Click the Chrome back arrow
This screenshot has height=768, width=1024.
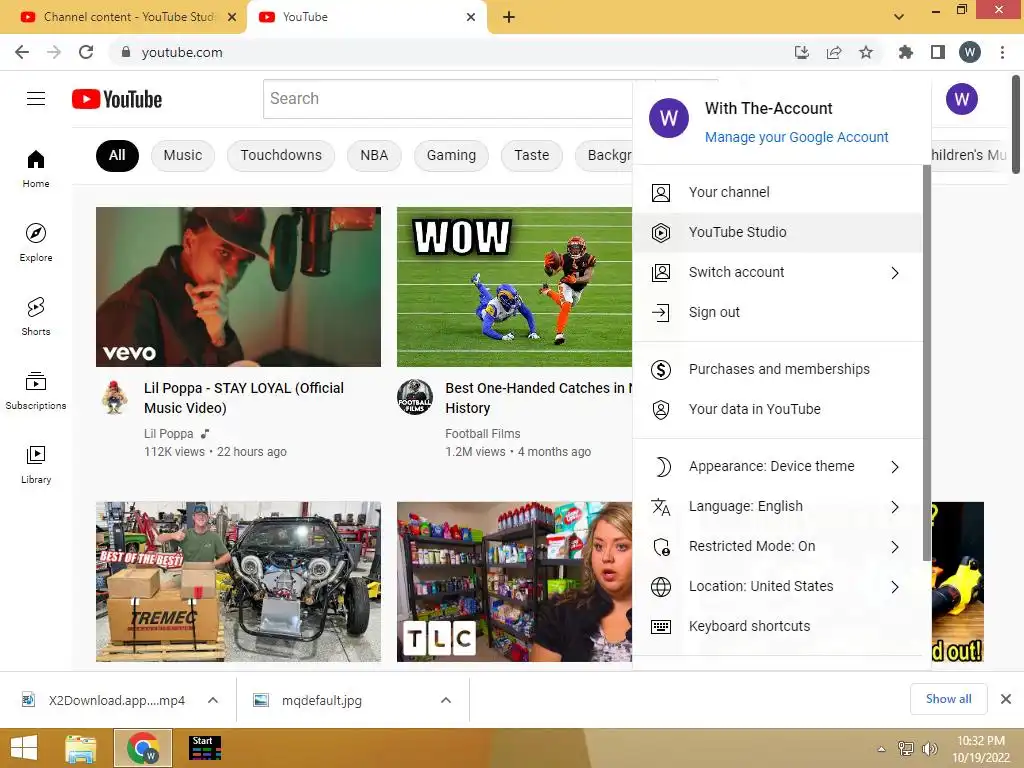coord(22,52)
